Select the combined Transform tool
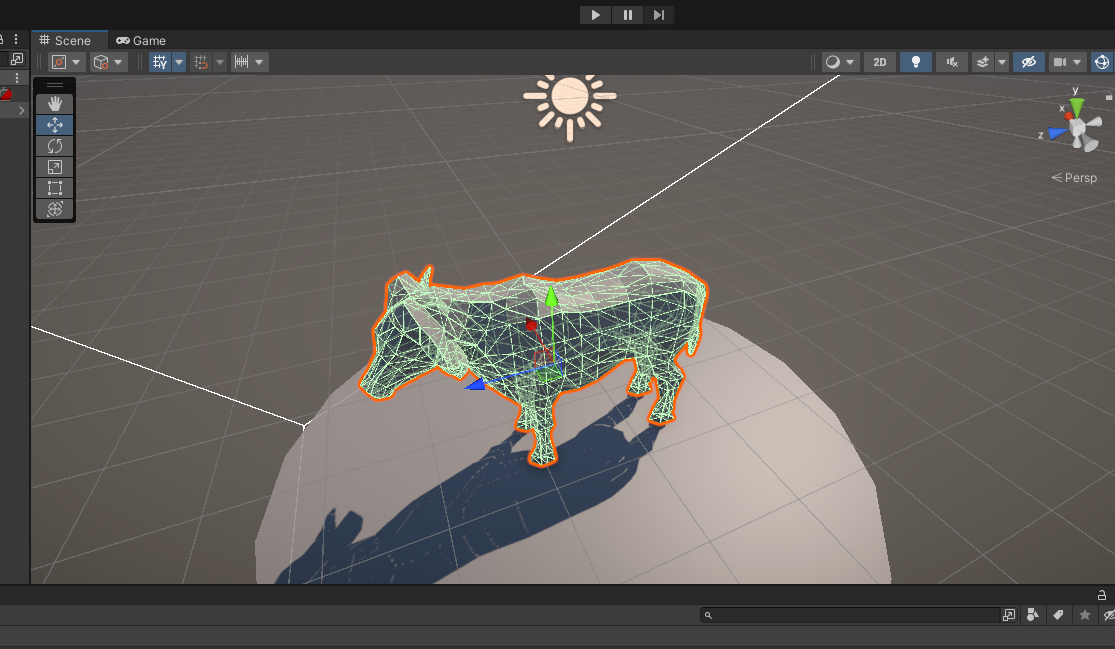The width and height of the screenshot is (1115, 649). click(55, 209)
